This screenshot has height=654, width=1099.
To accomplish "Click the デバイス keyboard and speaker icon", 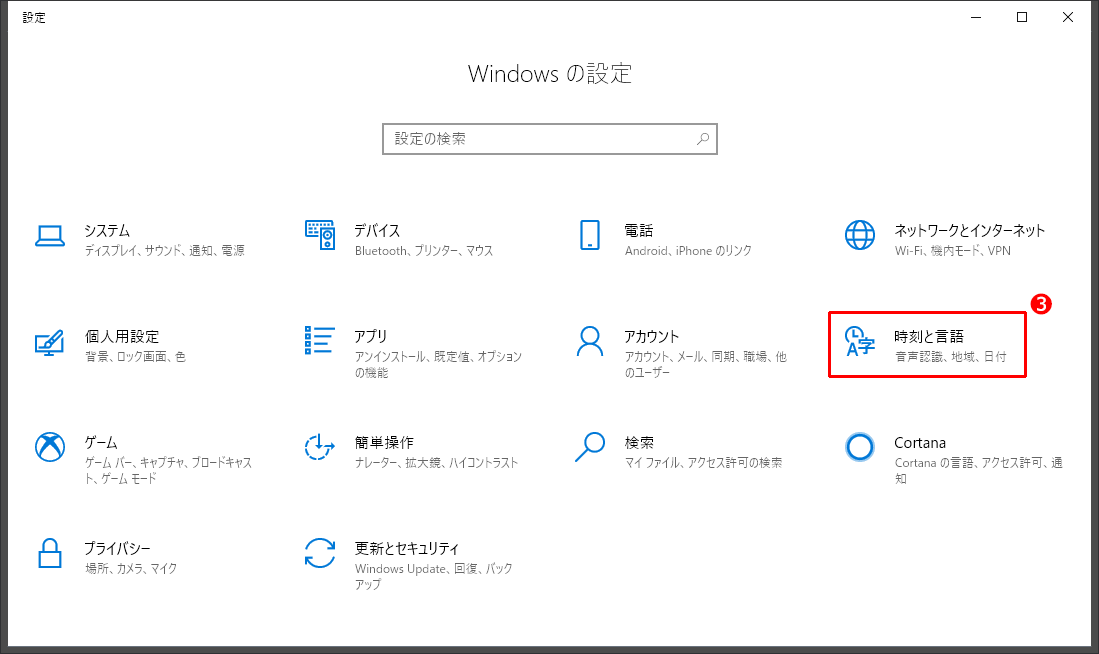I will tap(320, 235).
